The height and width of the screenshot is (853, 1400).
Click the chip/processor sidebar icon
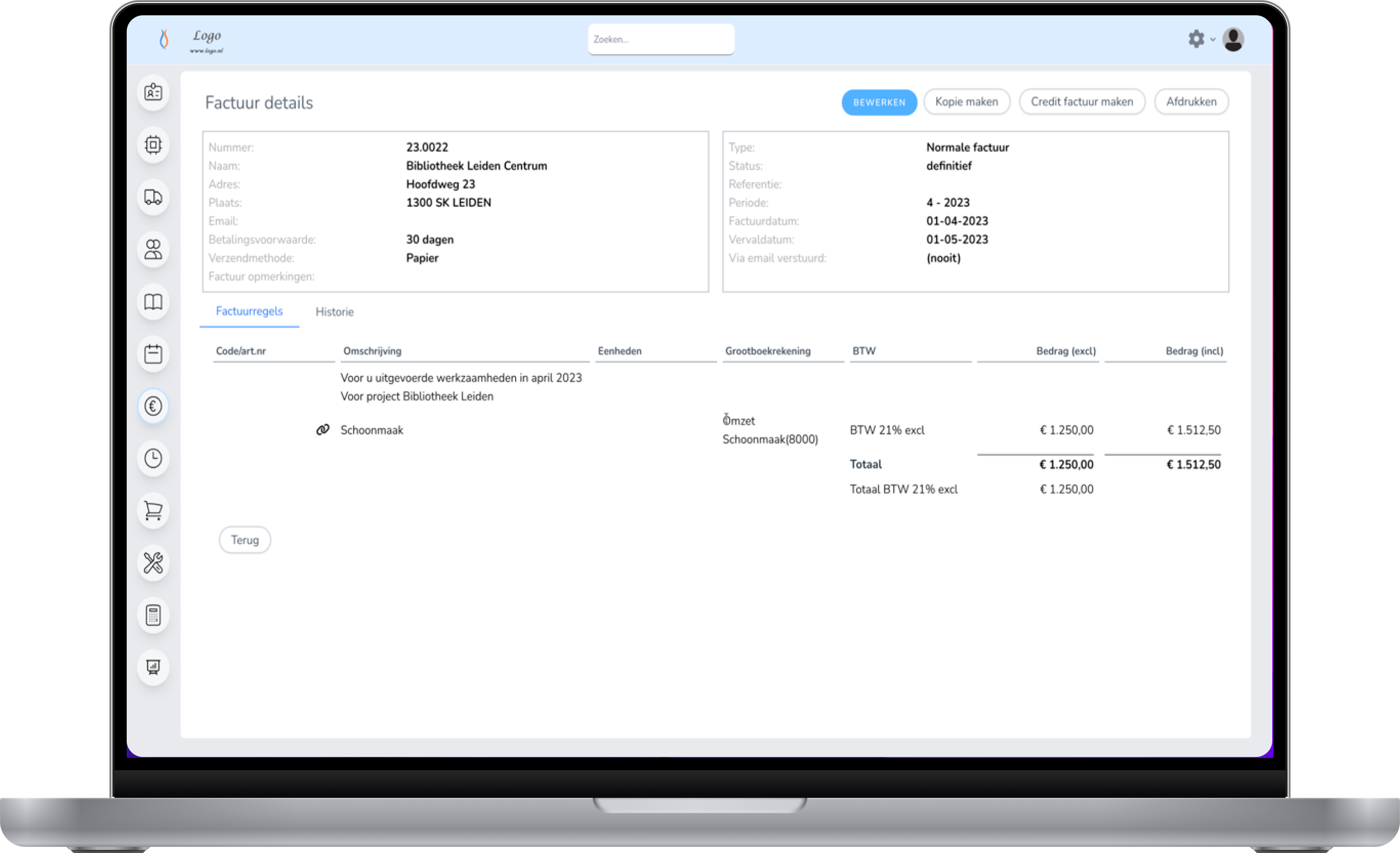pyautogui.click(x=153, y=145)
